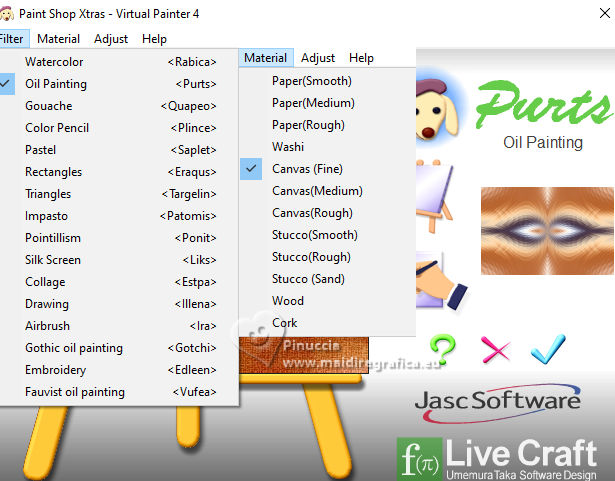Select Gothic oil painting <Gotchi> filter
Image resolution: width=615 pixels, height=481 pixels.
click(x=119, y=348)
